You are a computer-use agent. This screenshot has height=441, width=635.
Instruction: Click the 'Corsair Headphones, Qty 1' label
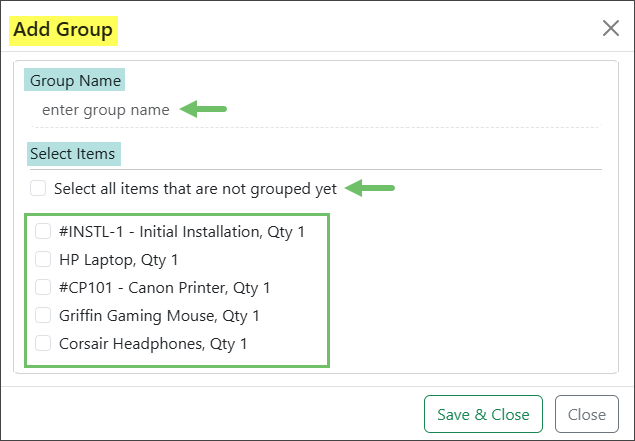point(153,344)
